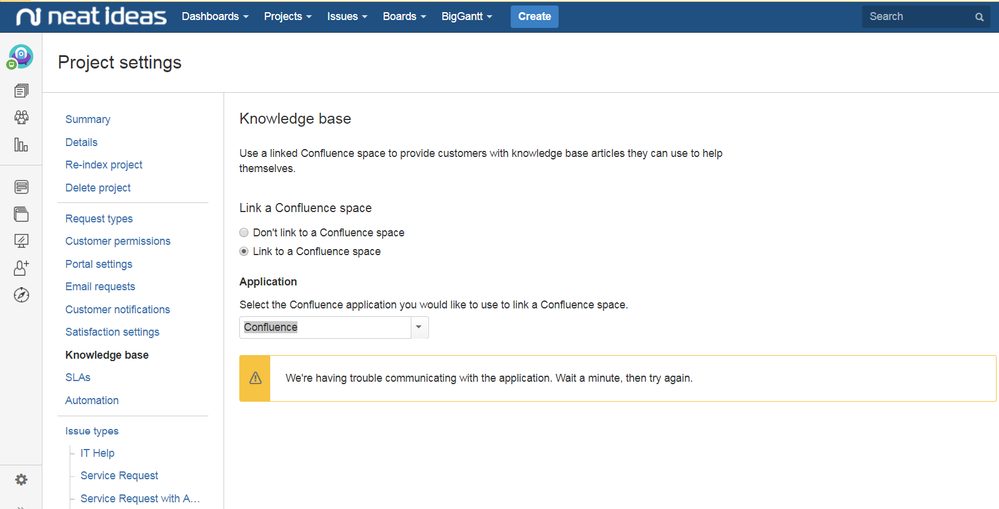This screenshot has height=509, width=999.
Task: Open the Boards dropdown menu
Action: click(x=404, y=17)
